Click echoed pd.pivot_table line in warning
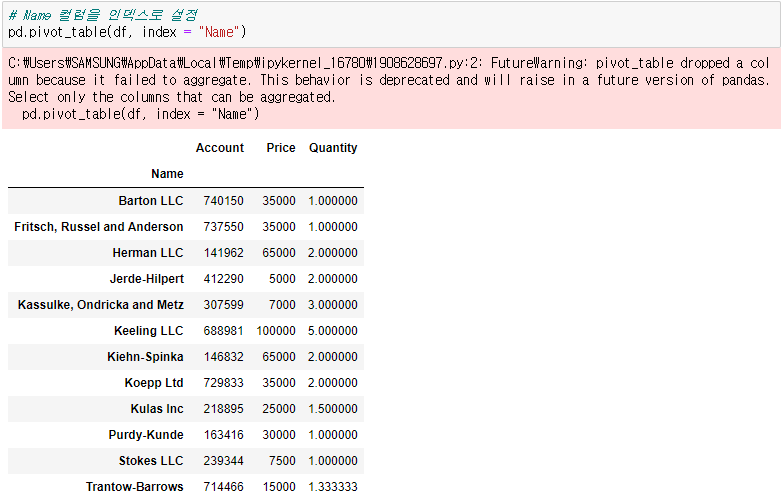This screenshot has width=782, height=498. point(141,114)
